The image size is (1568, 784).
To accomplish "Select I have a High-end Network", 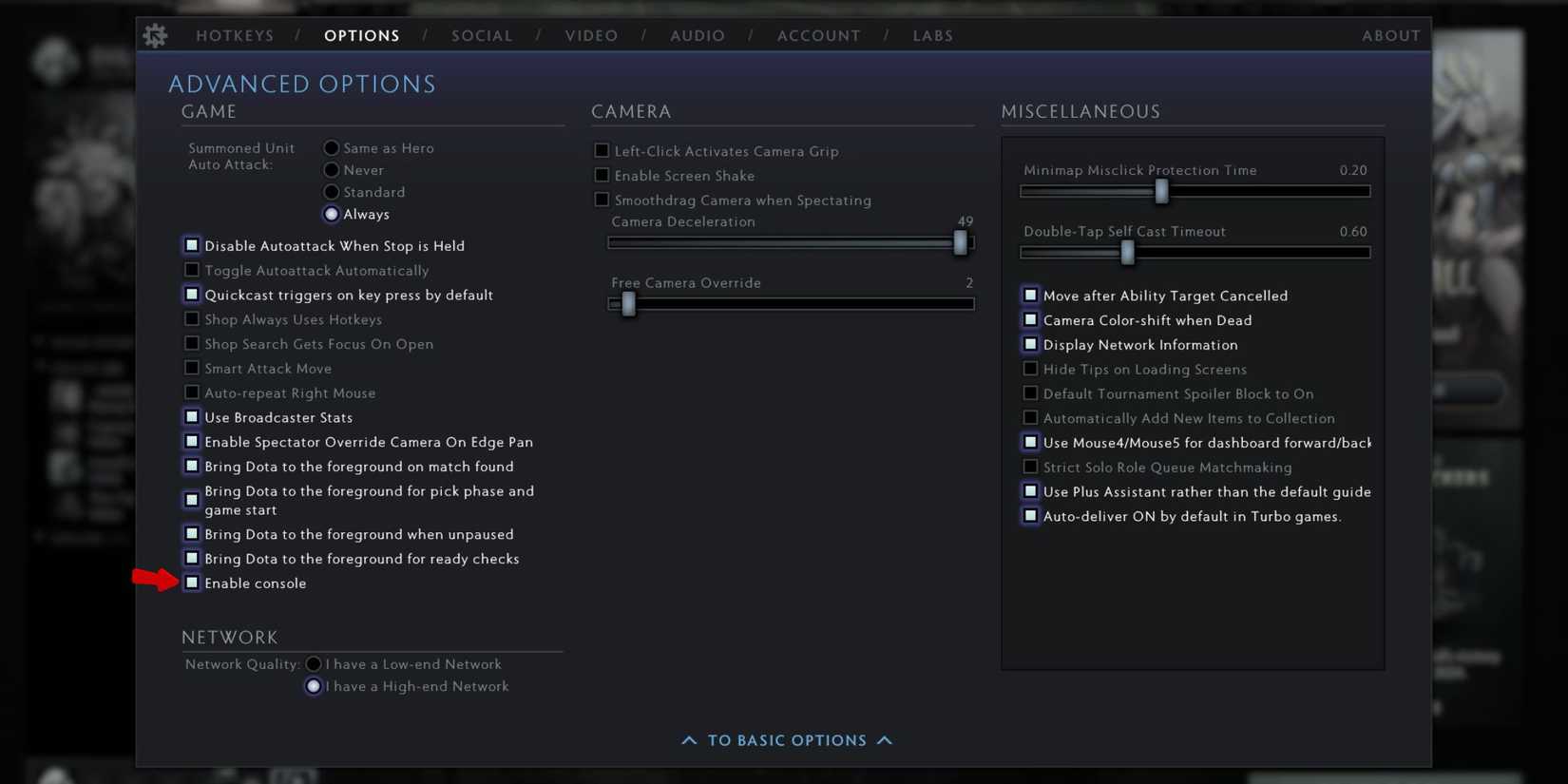I will pos(314,686).
